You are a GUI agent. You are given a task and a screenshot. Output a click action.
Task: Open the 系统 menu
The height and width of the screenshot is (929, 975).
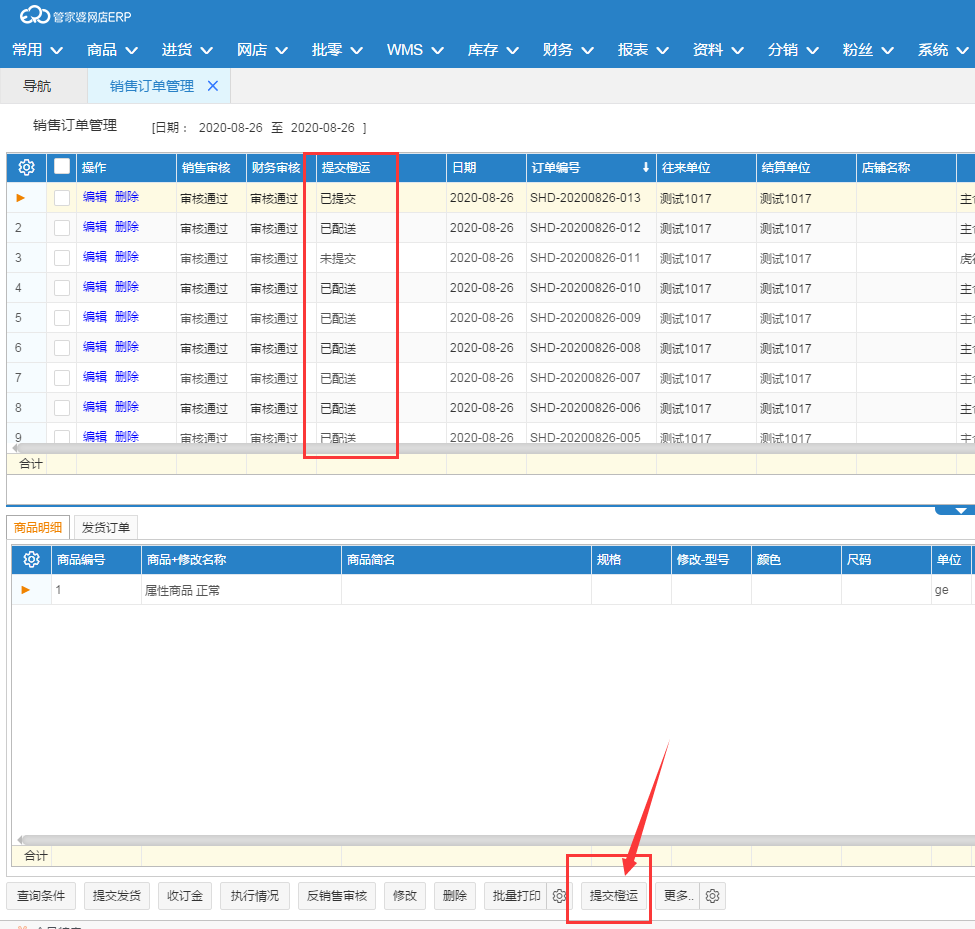(x=943, y=50)
